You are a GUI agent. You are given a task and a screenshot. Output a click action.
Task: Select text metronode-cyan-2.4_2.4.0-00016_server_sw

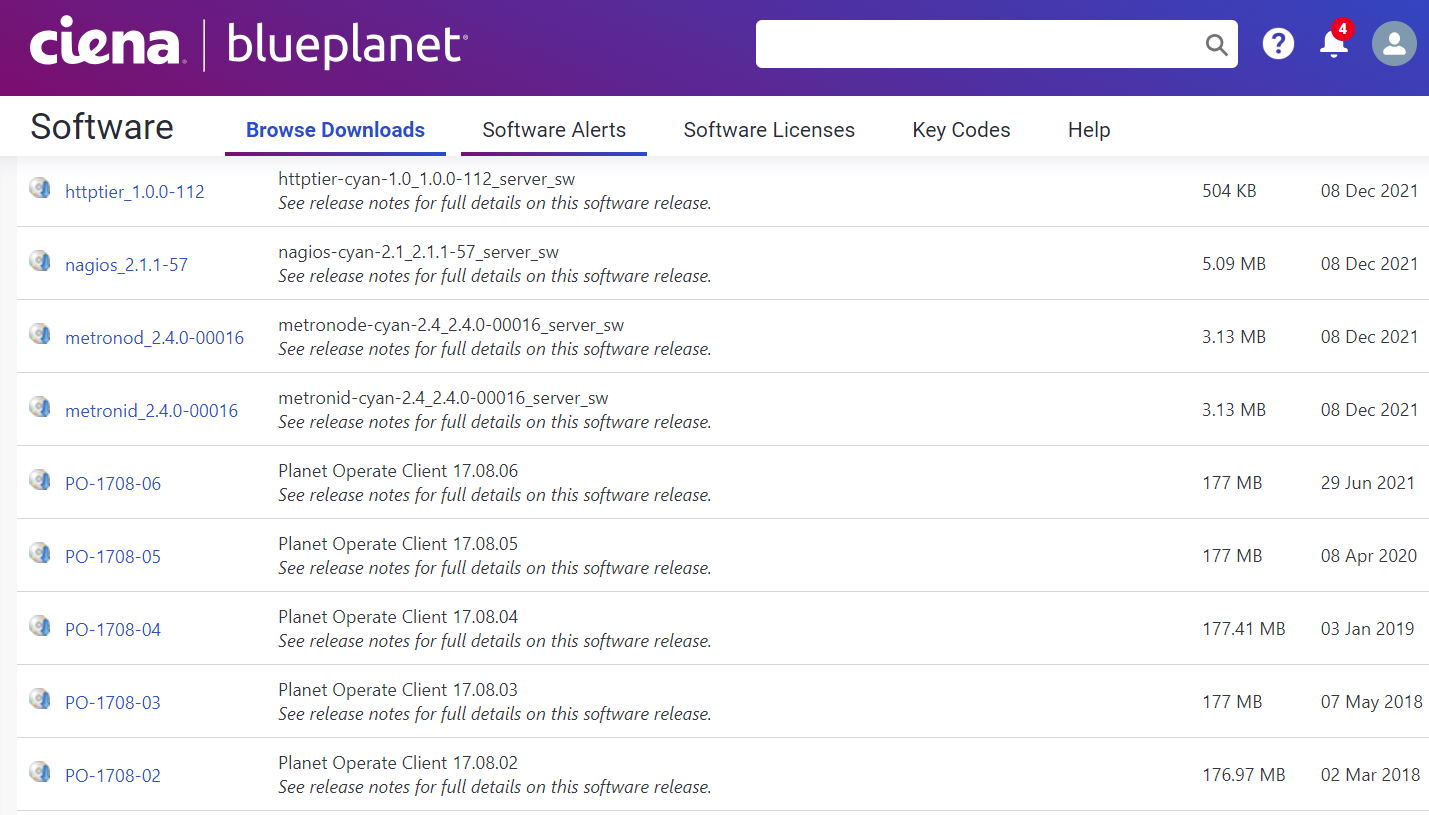[x=451, y=325]
